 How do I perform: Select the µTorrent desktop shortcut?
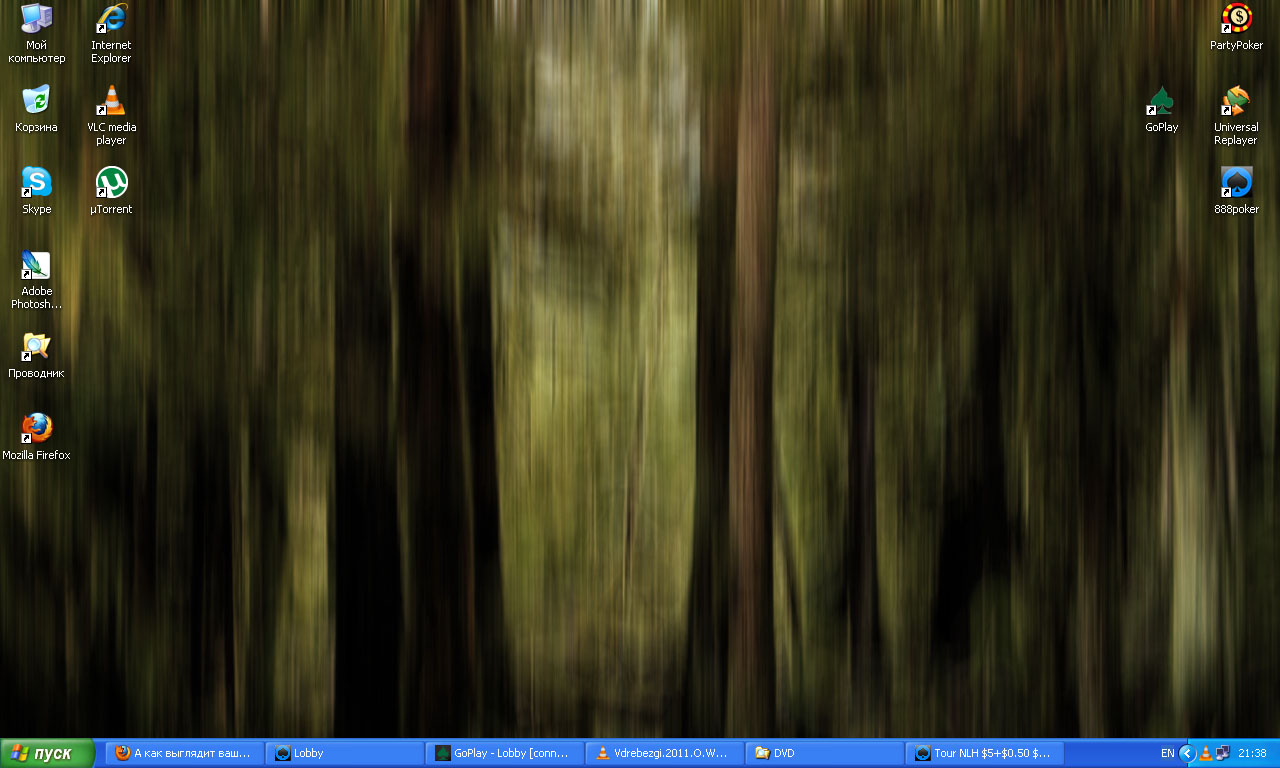point(111,191)
